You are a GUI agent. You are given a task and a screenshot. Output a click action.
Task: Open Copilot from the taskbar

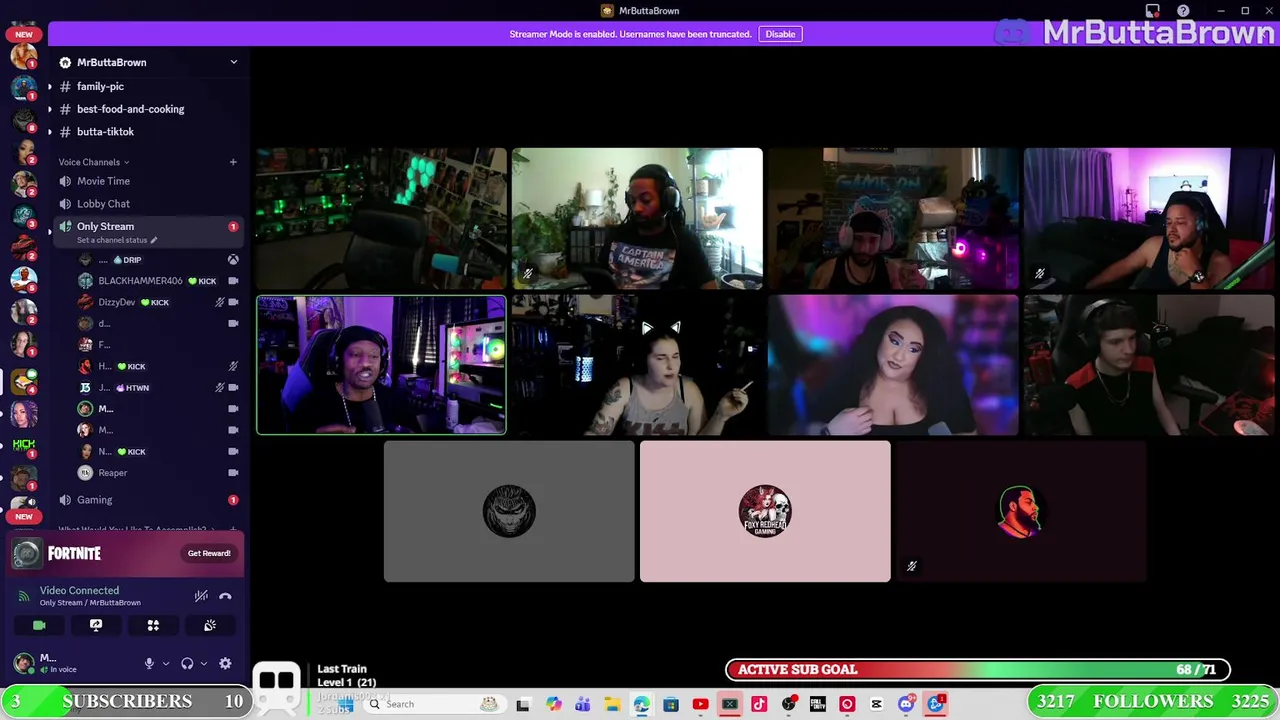pyautogui.click(x=553, y=704)
